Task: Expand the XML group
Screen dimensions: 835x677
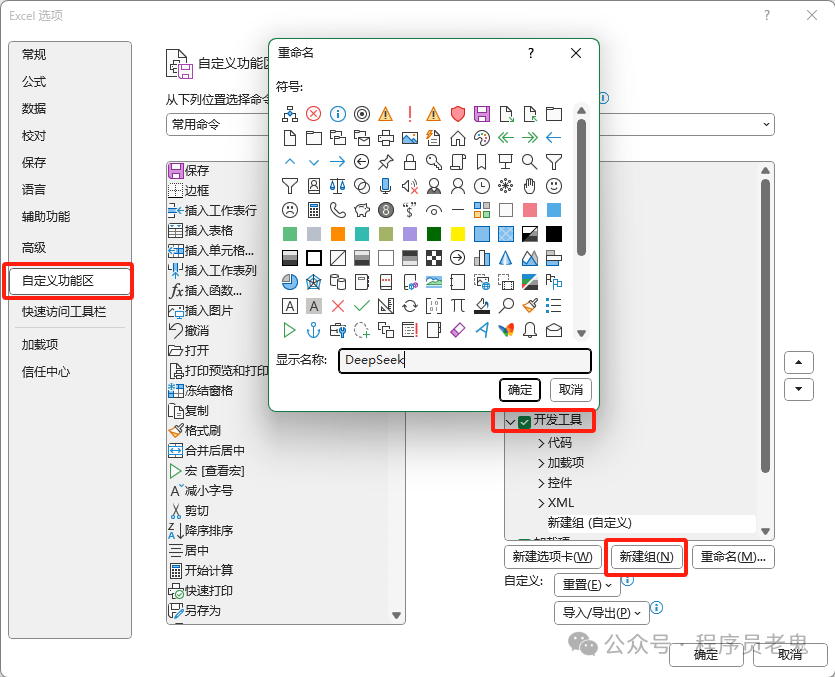Action: coord(541,503)
